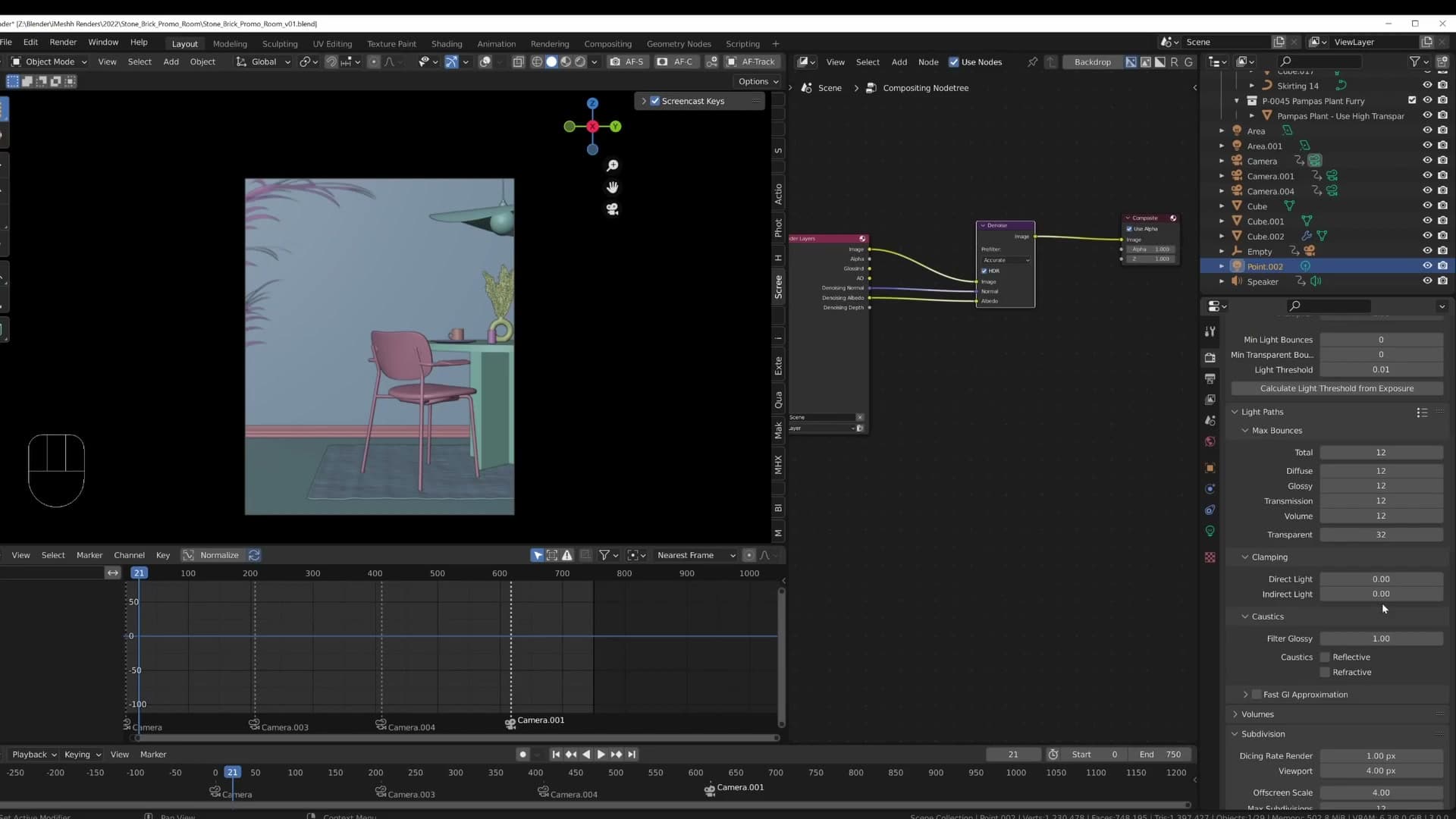
Task: Collapse the Light Paths panel
Action: click(x=1235, y=412)
